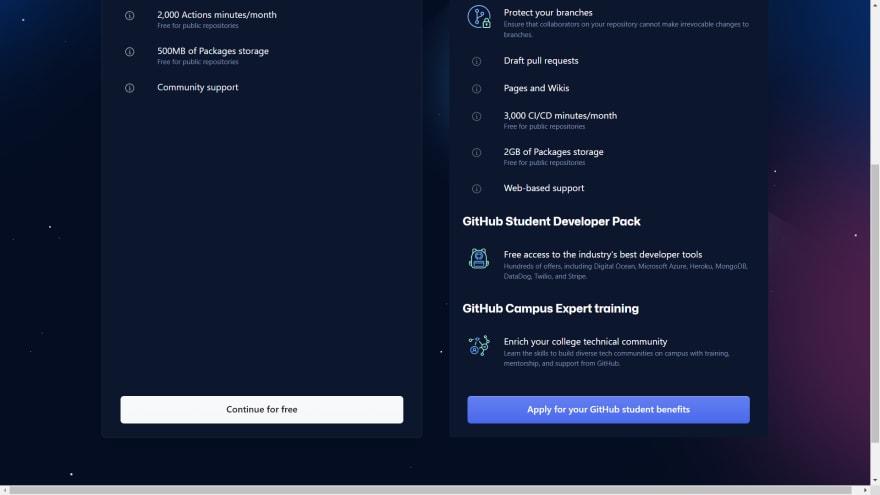The width and height of the screenshot is (880, 495).
Task: Click info icon beside Pages and Wikis
Action: click(x=476, y=89)
